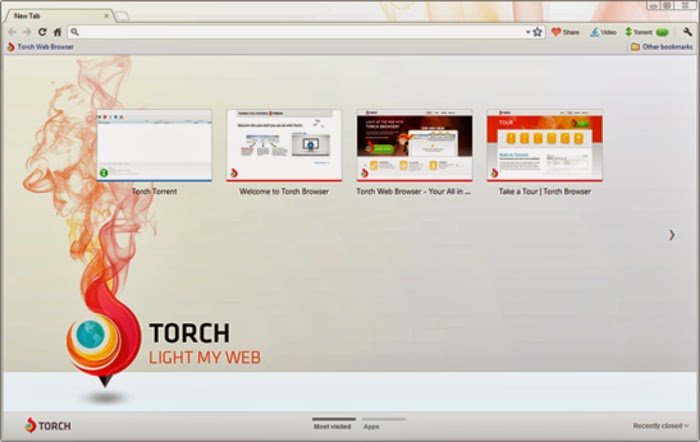Close the New Tab tab
This screenshot has height=442, width=700.
(106, 16)
